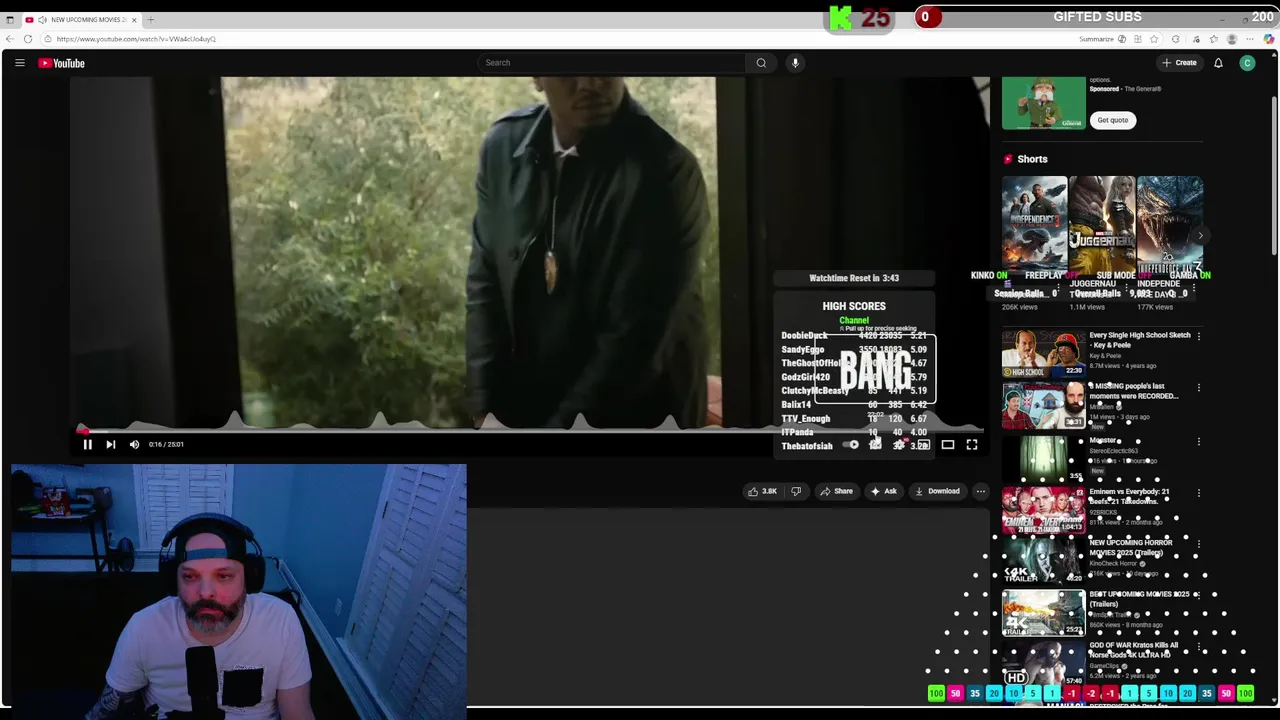Click the Download button
Viewport: 1280px width, 720px height.
(937, 491)
